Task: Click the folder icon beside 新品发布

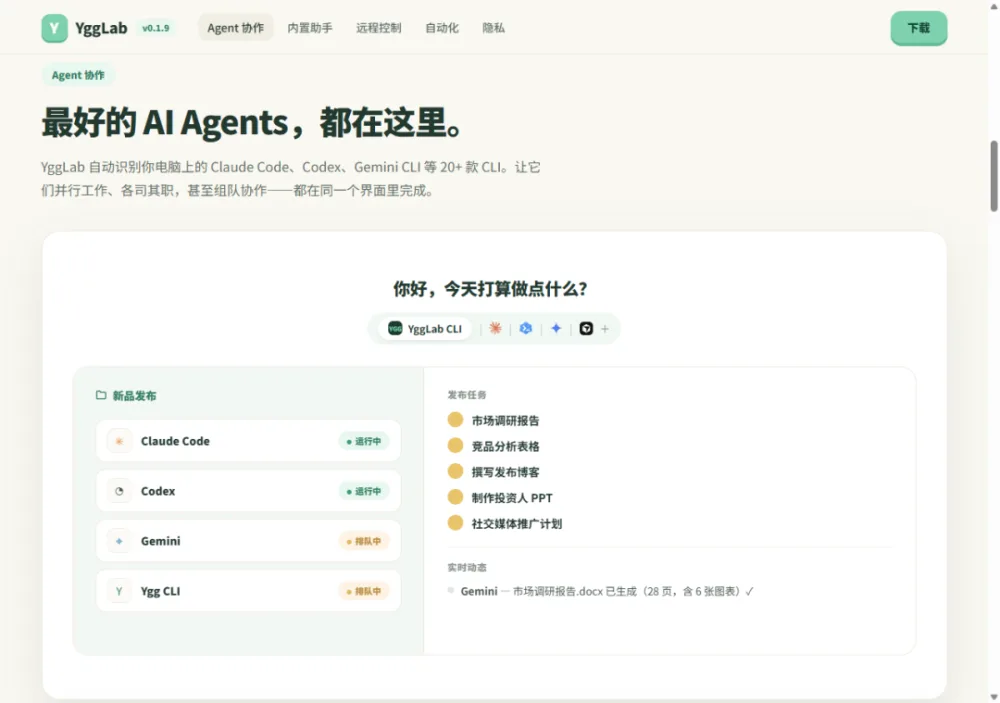Action: coord(101,396)
